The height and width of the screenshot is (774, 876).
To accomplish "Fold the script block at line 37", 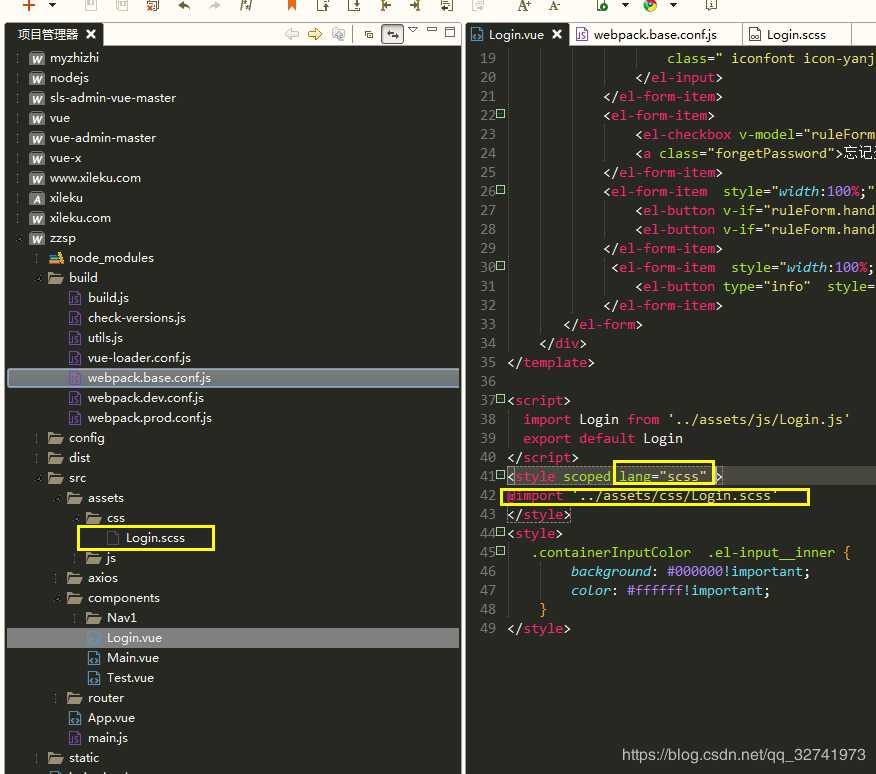I will pos(501,398).
